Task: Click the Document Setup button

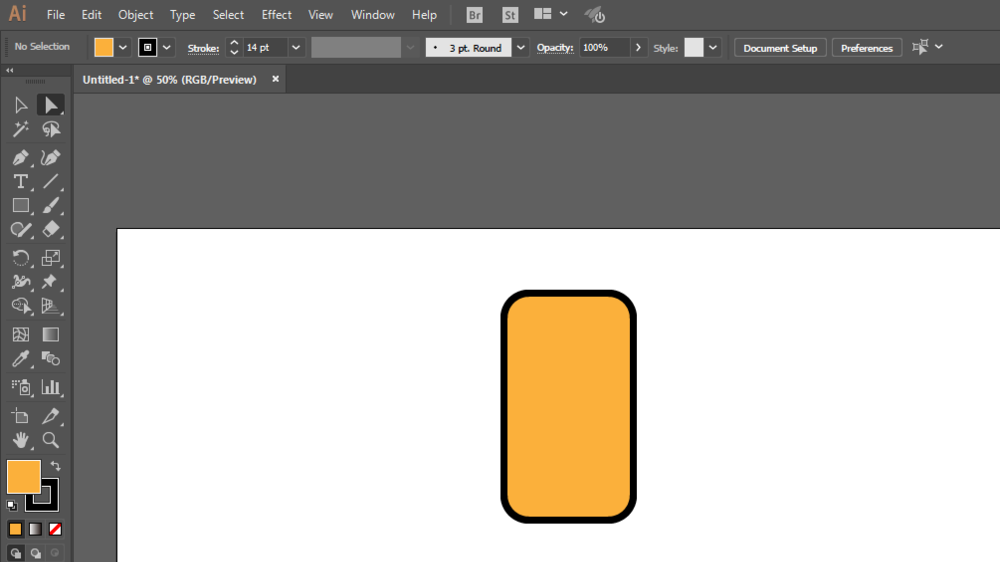Action: pos(780,48)
